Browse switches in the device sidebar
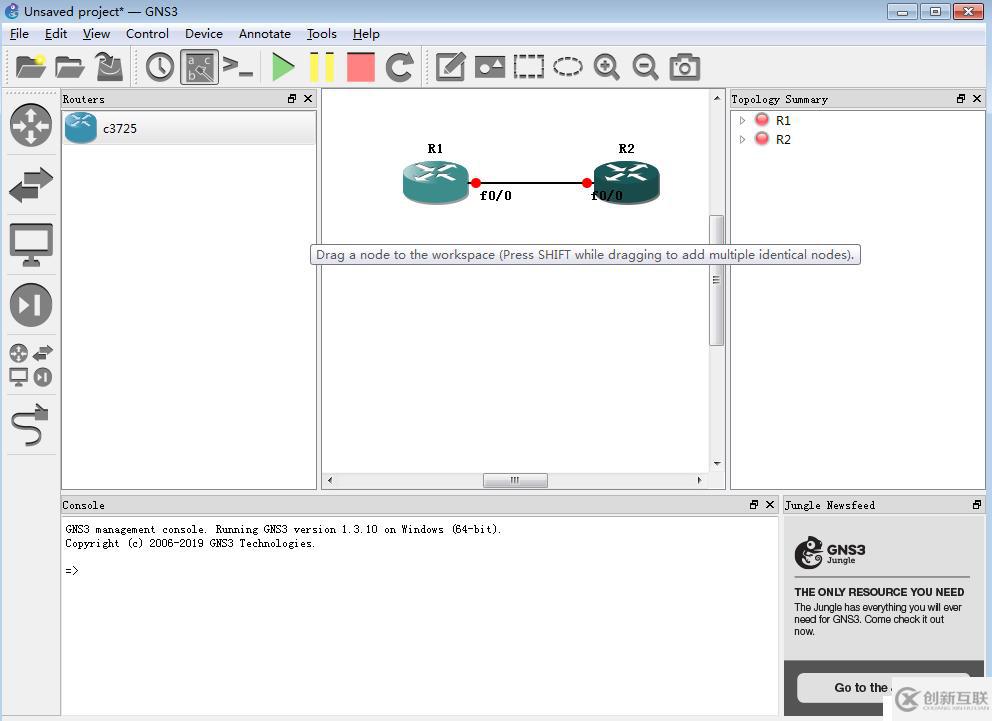The width and height of the screenshot is (992, 721). 30,185
